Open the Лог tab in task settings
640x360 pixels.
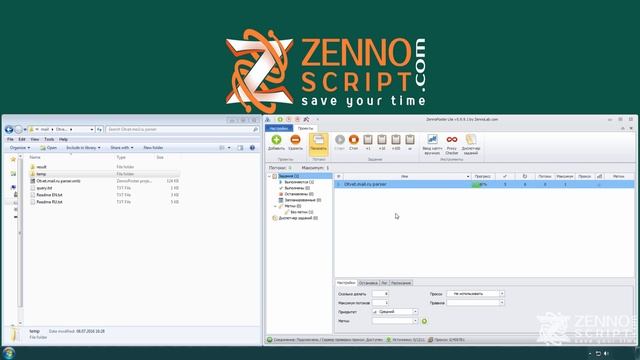(384, 283)
